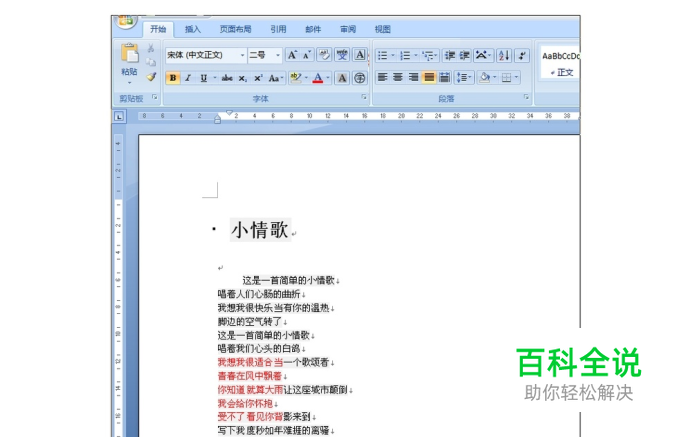Toggle Justify alignment

pyautogui.click(x=429, y=77)
